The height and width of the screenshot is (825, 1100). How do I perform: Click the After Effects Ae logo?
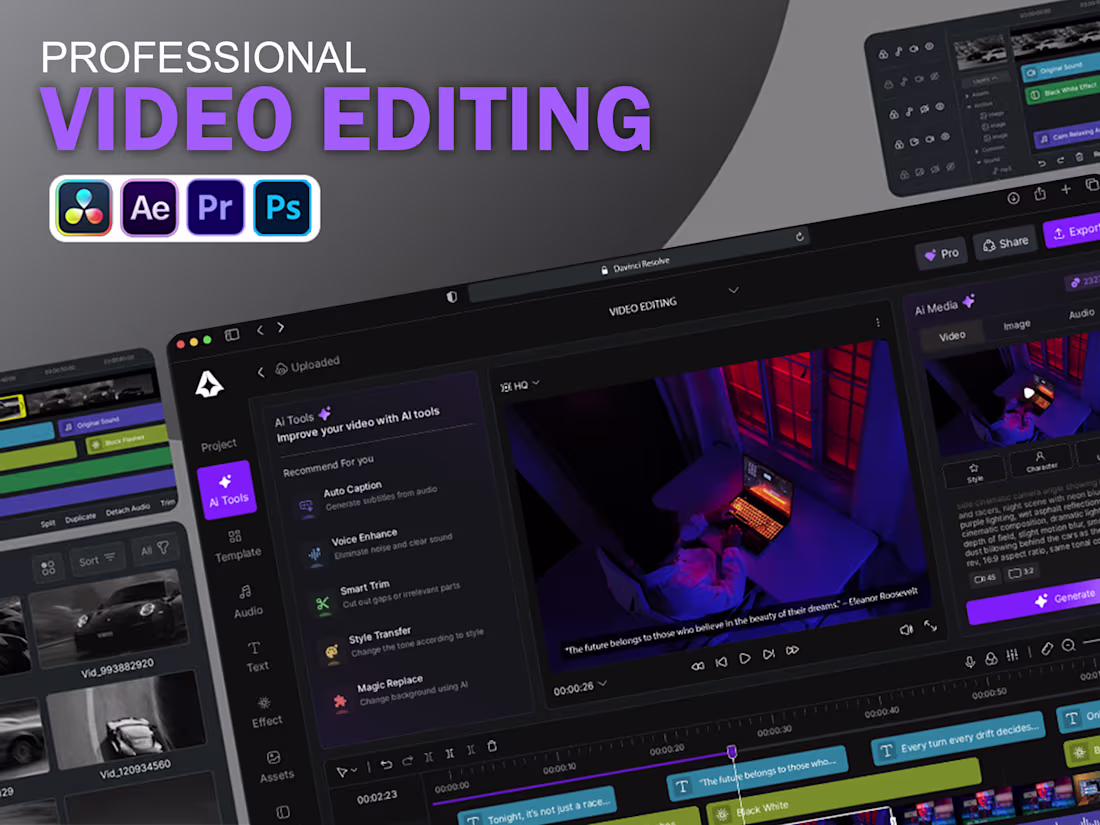(149, 208)
